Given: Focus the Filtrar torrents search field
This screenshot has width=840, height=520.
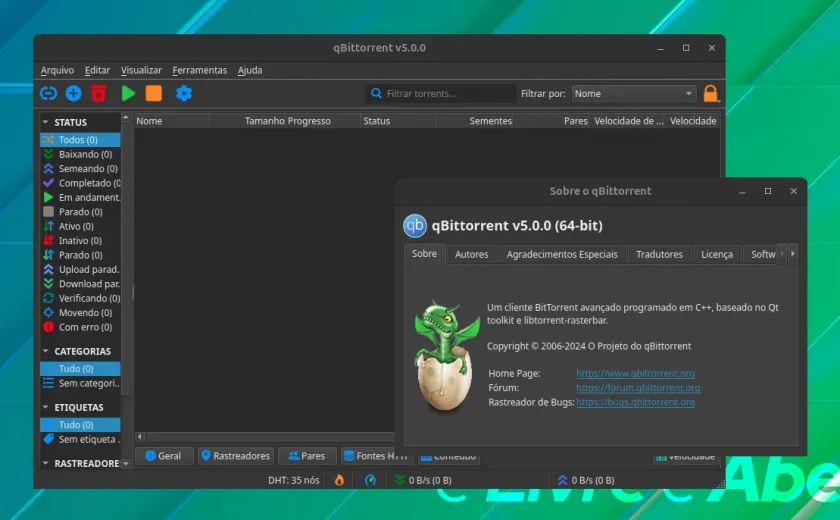Looking at the screenshot, I should click(x=440, y=93).
